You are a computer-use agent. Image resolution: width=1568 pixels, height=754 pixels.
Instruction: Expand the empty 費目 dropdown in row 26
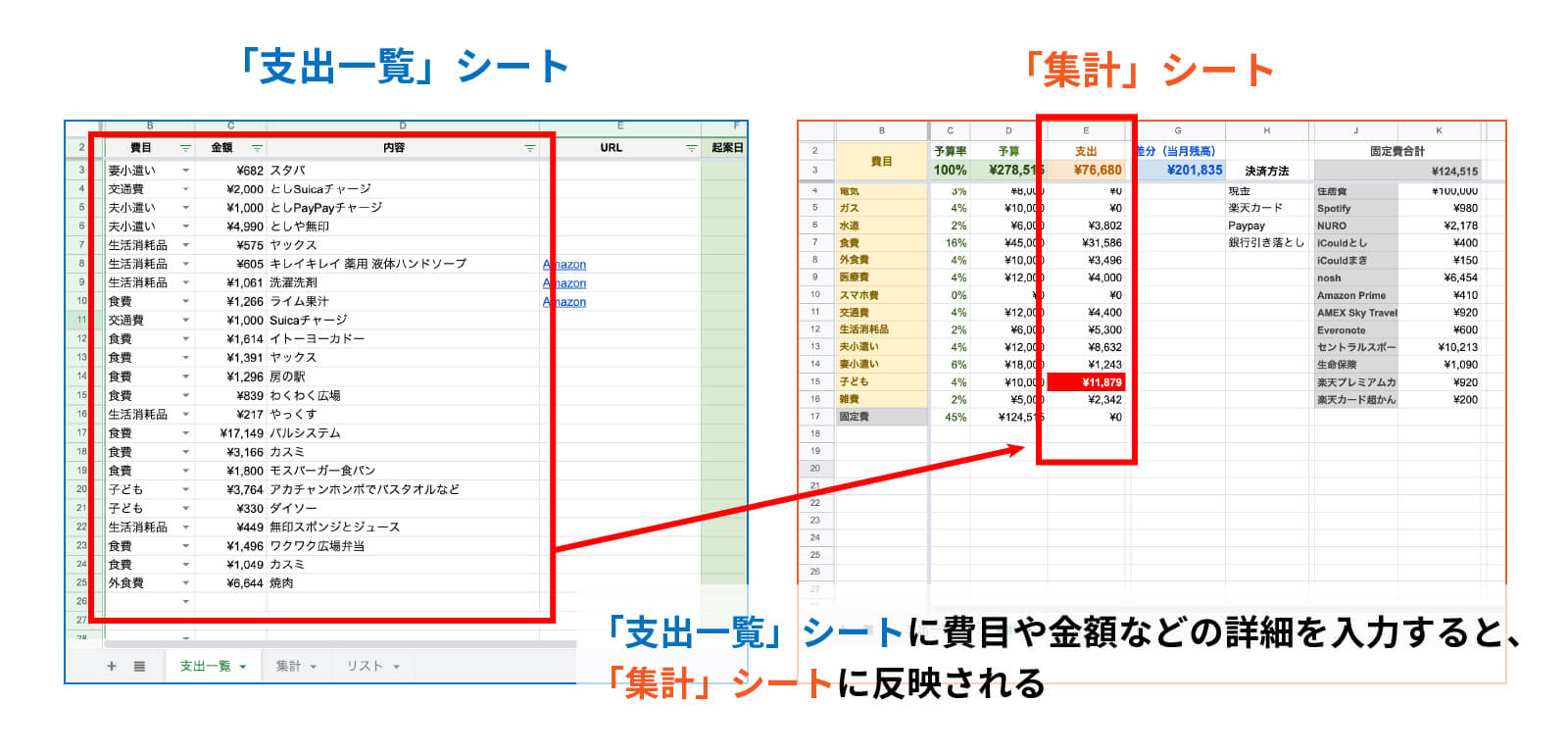185,601
